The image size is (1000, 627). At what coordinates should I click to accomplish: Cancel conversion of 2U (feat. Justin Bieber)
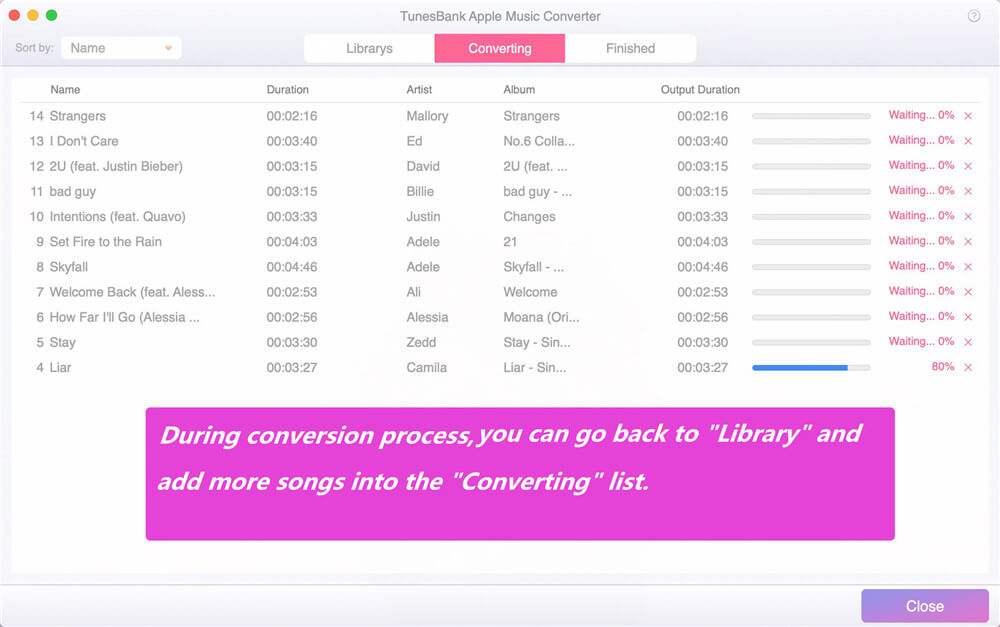point(968,166)
